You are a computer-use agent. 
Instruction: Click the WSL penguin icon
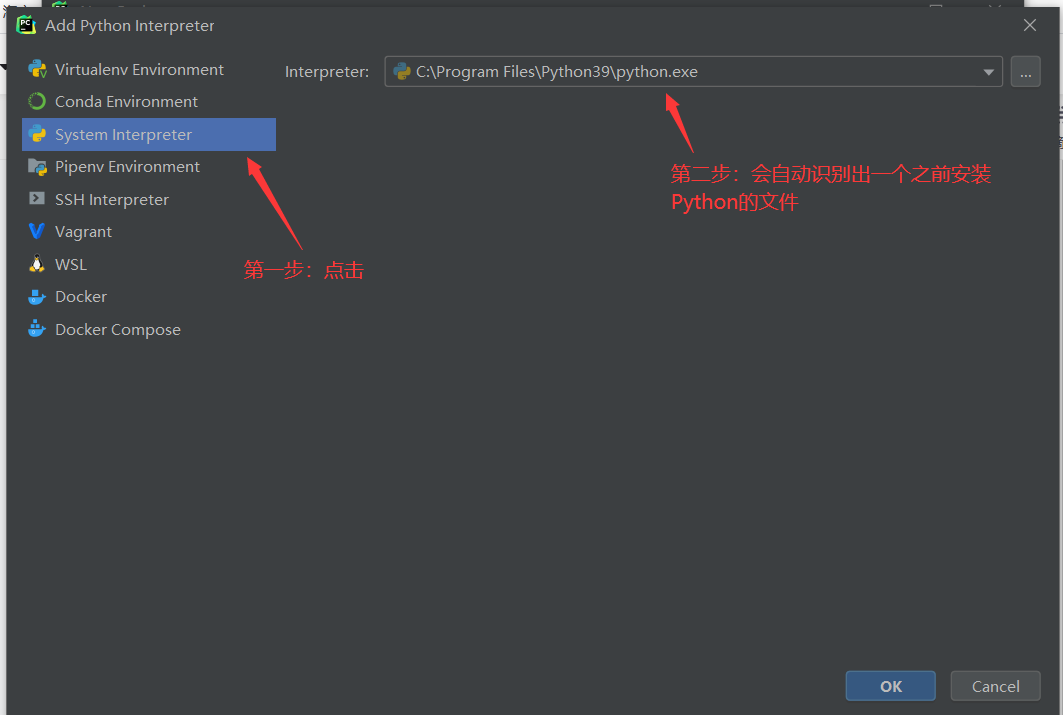click(37, 264)
